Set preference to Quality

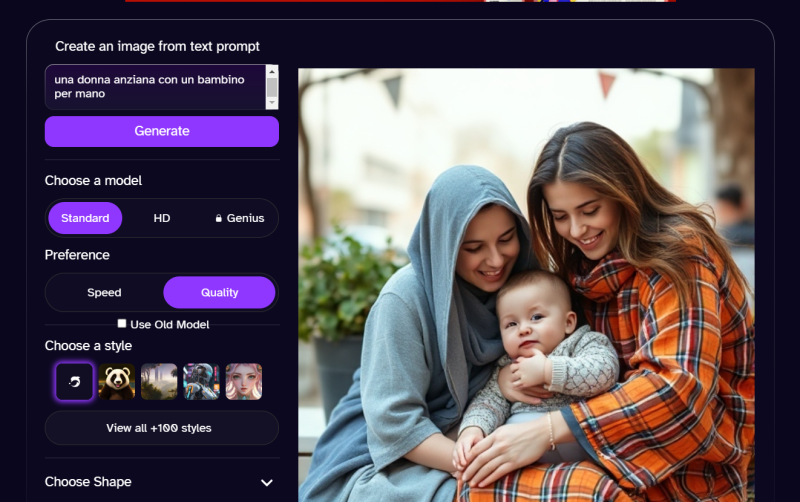click(x=219, y=293)
